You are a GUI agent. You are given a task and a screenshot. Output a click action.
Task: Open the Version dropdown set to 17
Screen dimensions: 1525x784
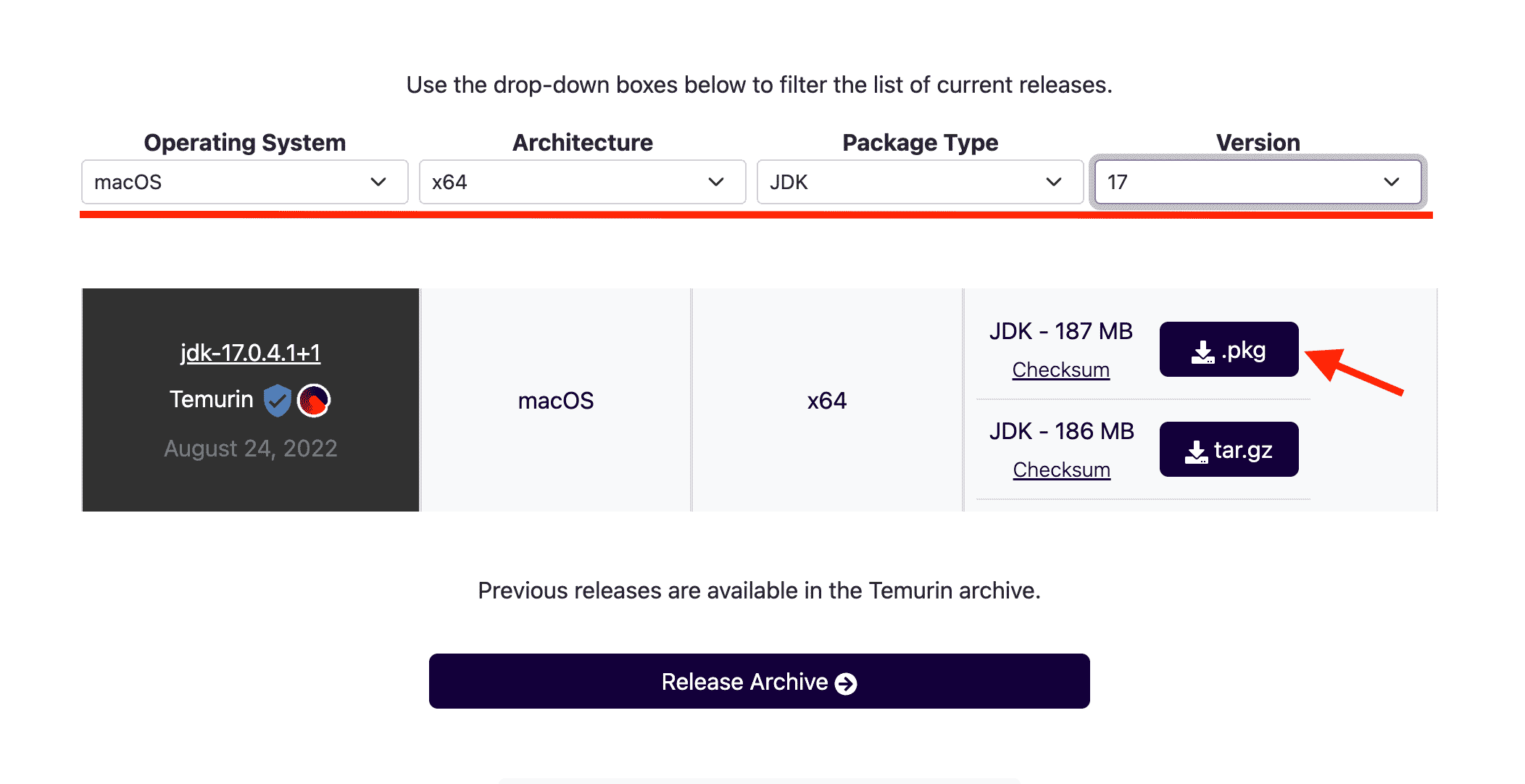pyautogui.click(x=1258, y=182)
